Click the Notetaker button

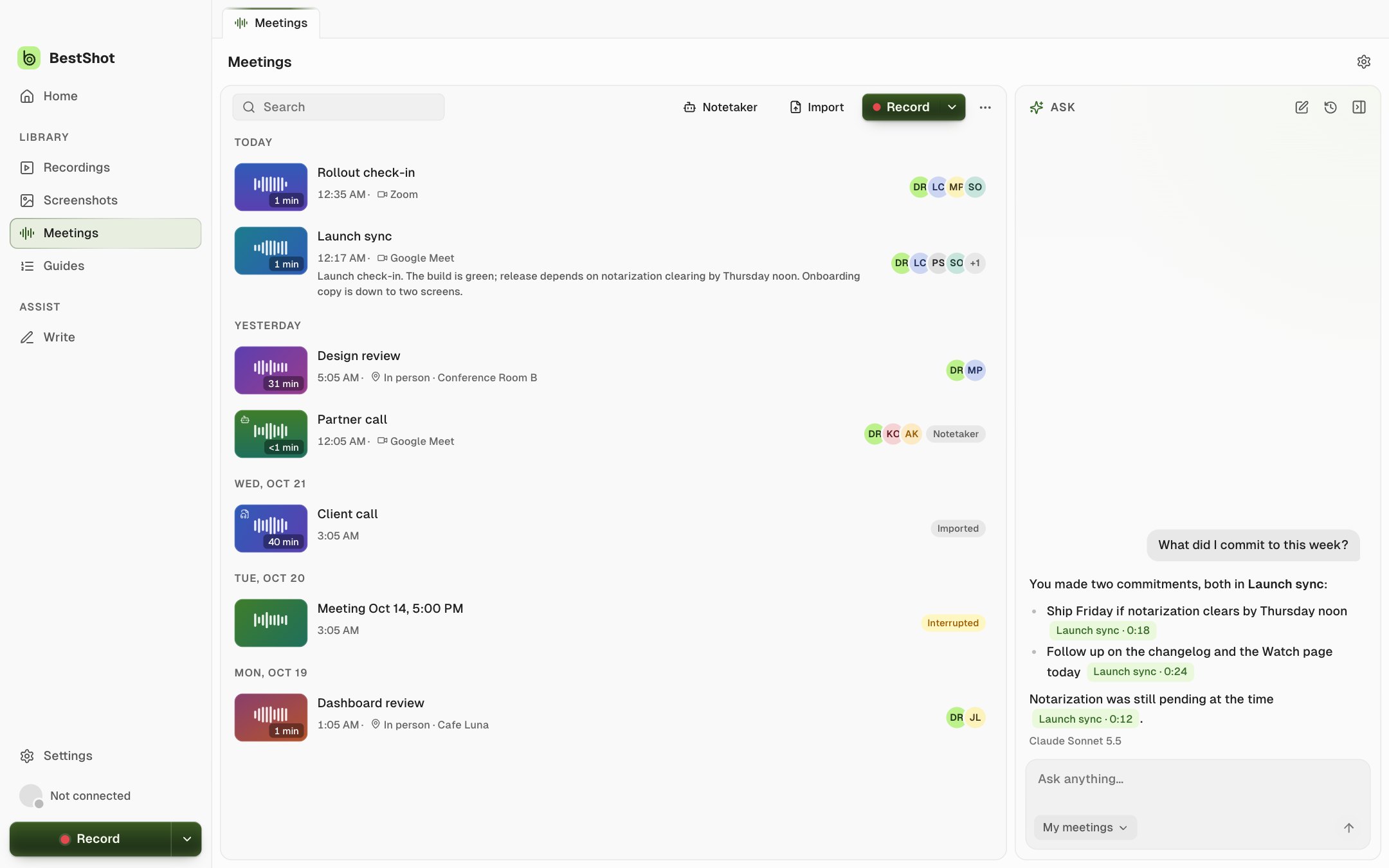click(720, 107)
